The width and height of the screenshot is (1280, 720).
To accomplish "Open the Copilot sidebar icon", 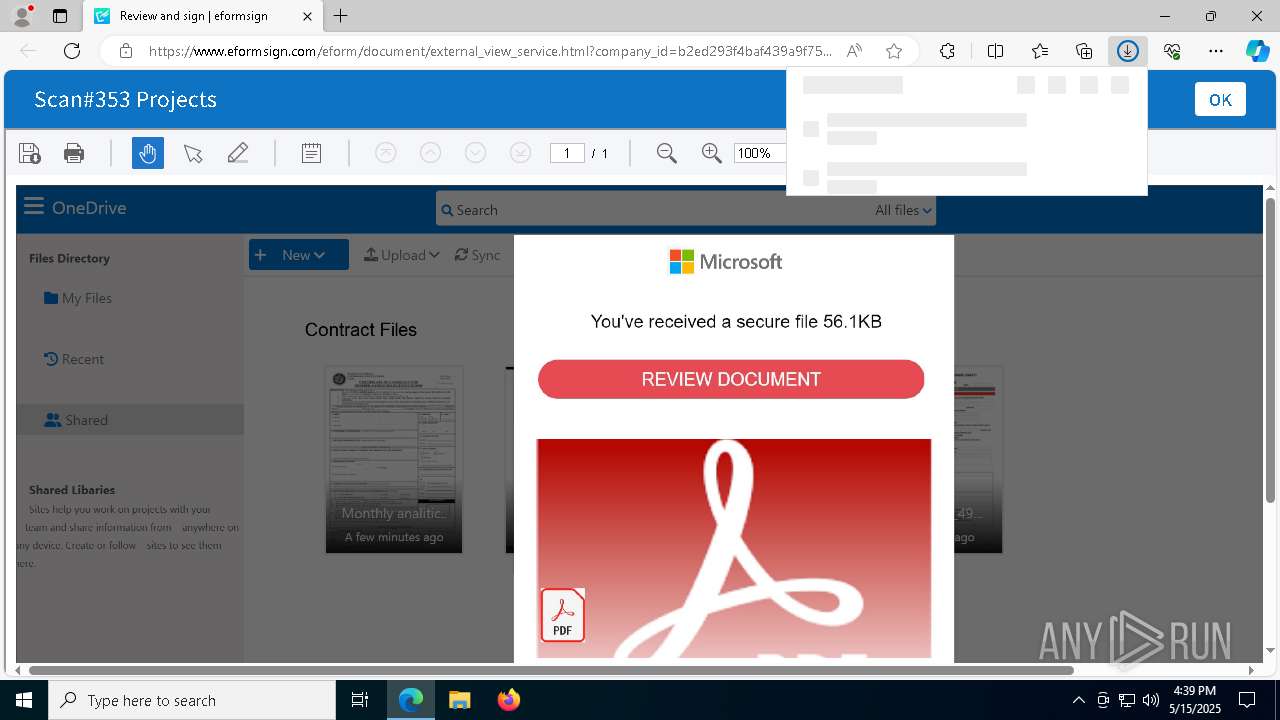I will click(x=1257, y=51).
